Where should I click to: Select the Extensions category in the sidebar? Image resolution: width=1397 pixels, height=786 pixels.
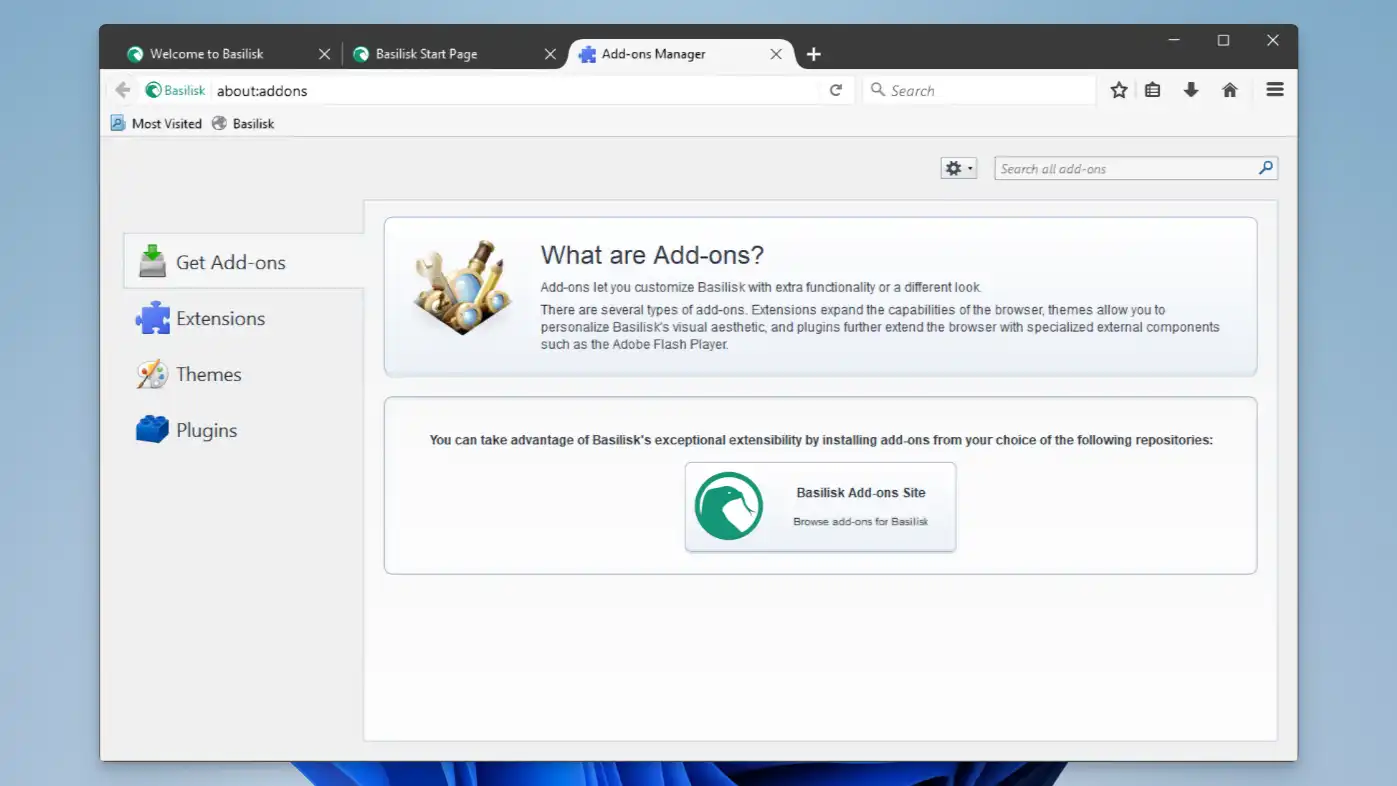click(x=219, y=318)
